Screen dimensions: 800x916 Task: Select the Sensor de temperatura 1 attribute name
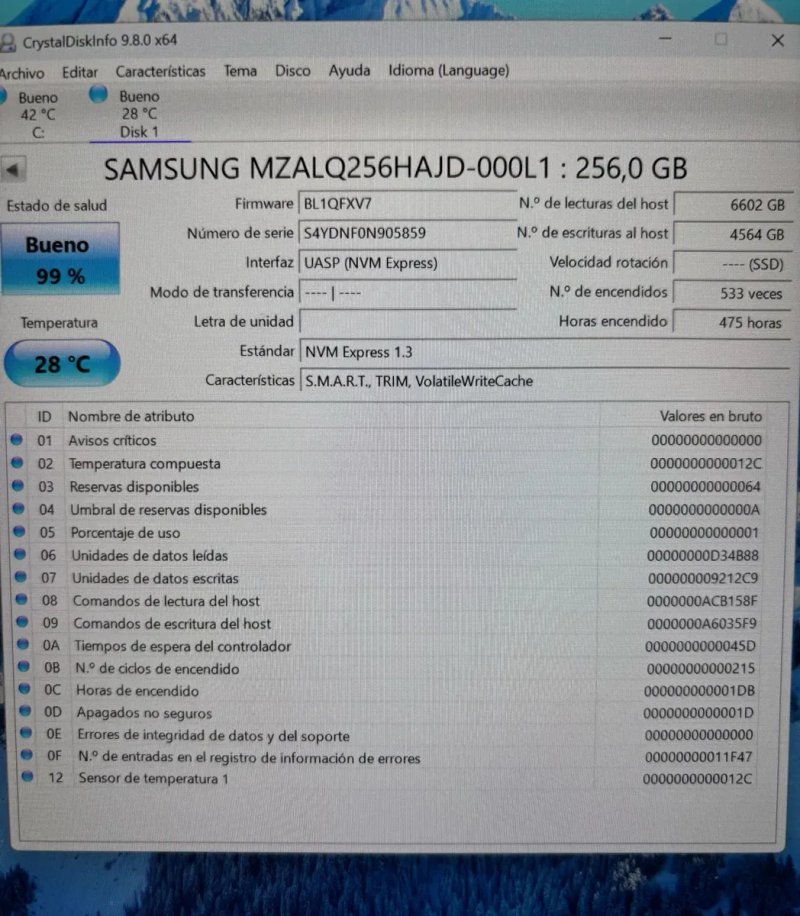[153, 778]
